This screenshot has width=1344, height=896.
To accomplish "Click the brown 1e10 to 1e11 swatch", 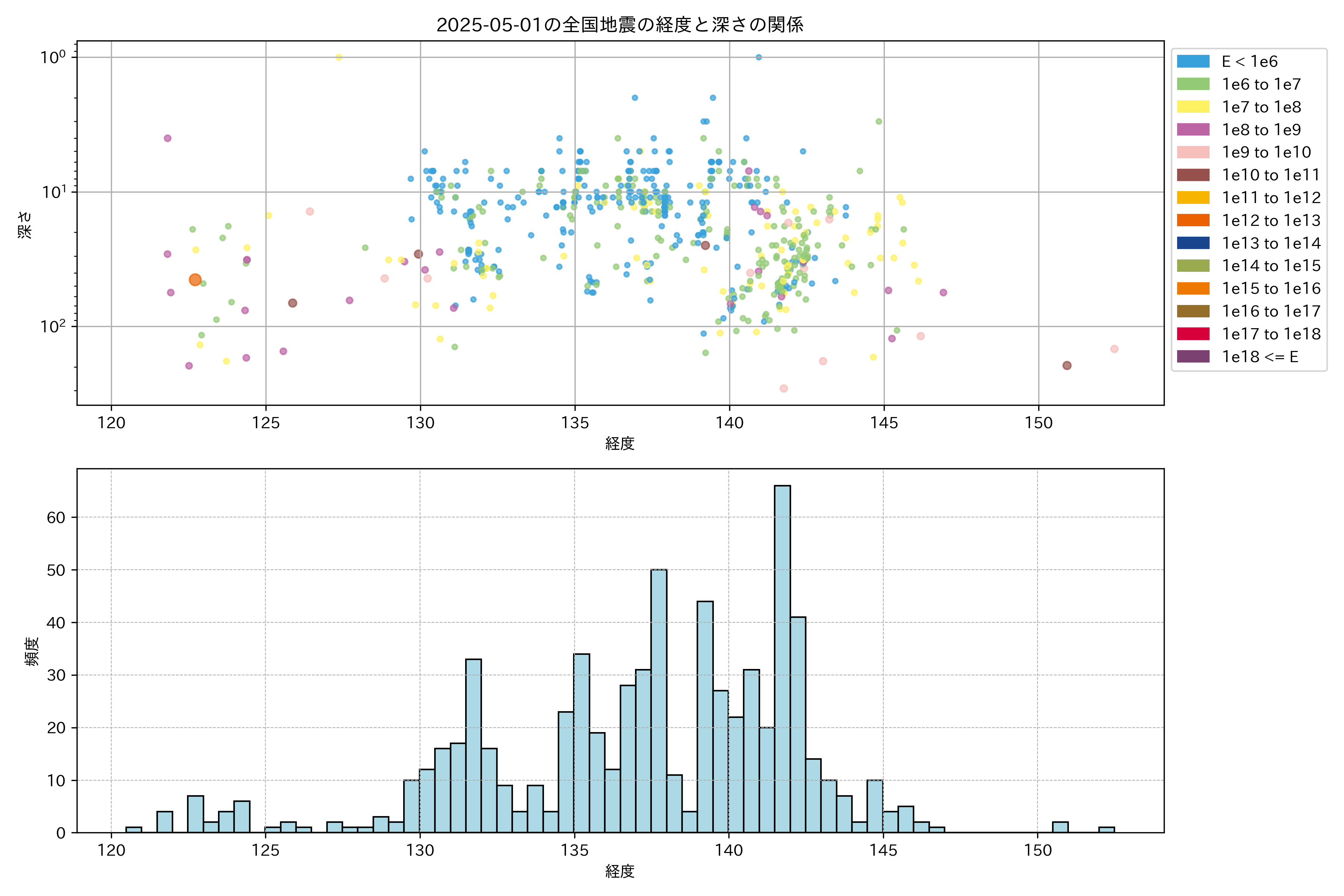I will [1193, 175].
